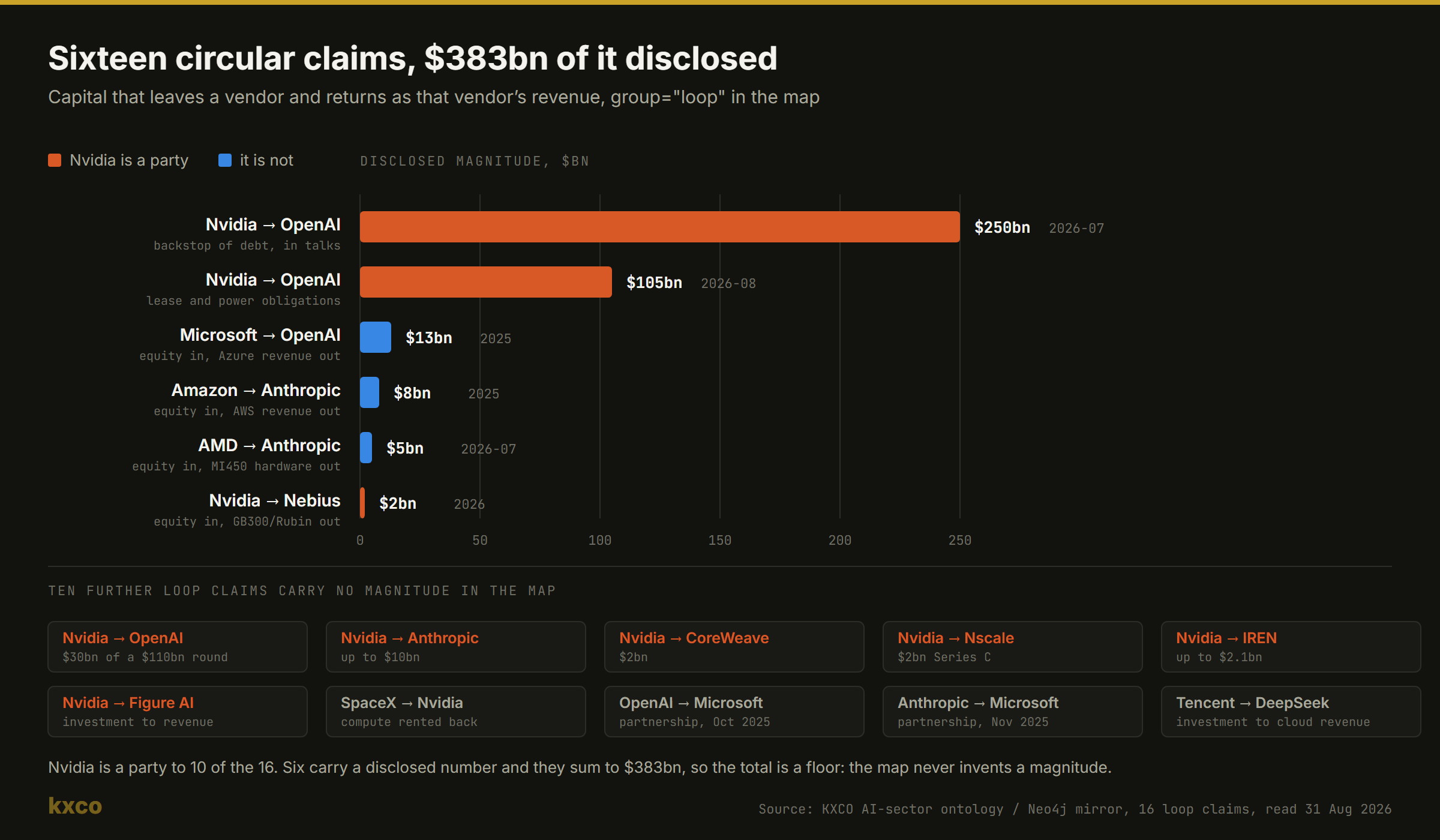The image size is (1440, 840).
Task: Click the 'Capital that leaves a vendor' subtitle
Action: click(x=434, y=97)
